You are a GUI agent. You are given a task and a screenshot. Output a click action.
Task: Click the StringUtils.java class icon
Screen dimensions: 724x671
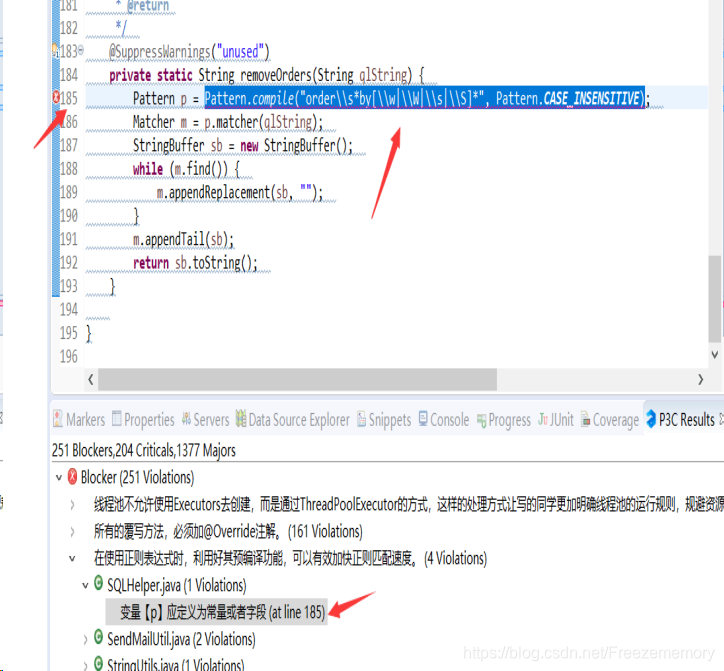[98, 663]
